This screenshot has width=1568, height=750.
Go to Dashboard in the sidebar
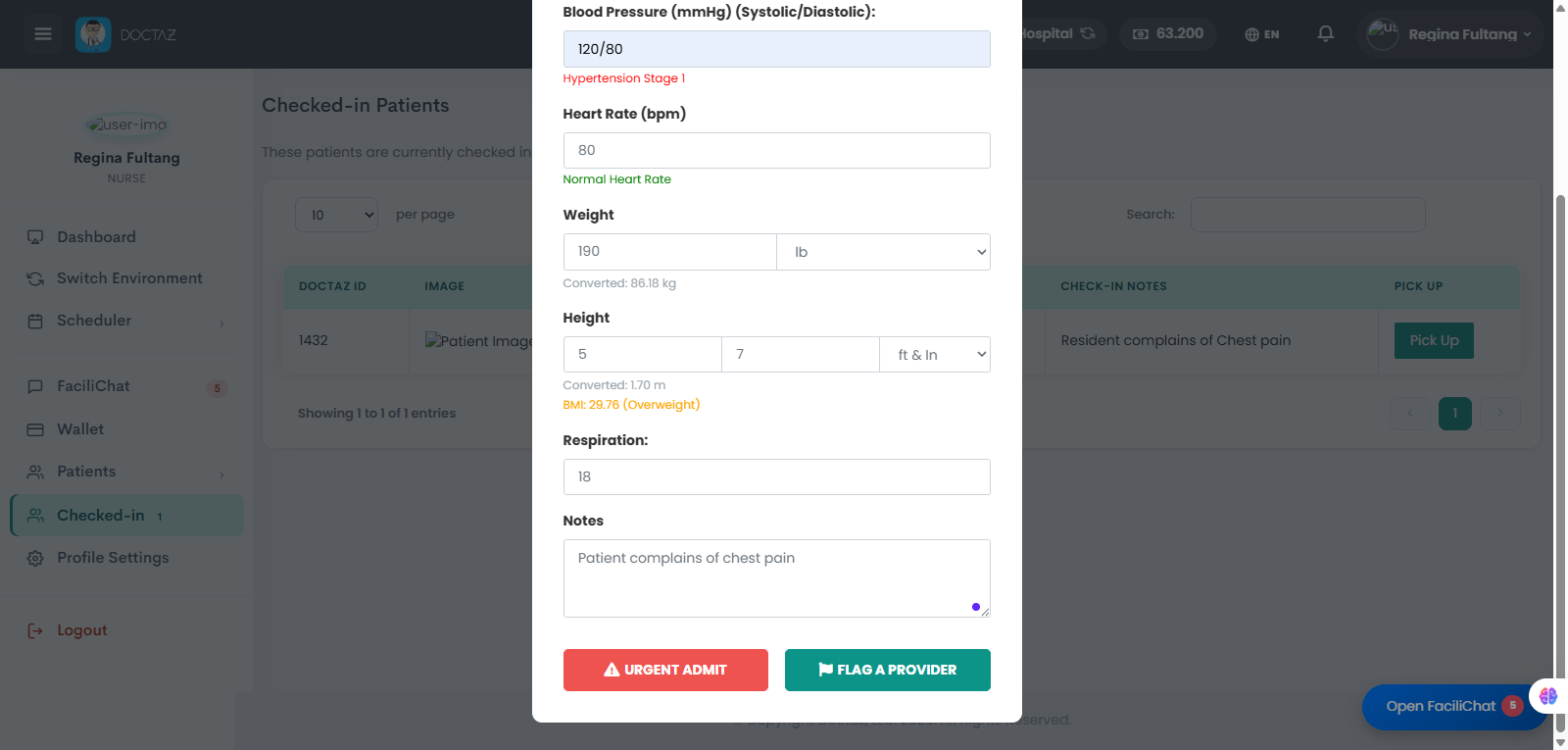tap(96, 237)
